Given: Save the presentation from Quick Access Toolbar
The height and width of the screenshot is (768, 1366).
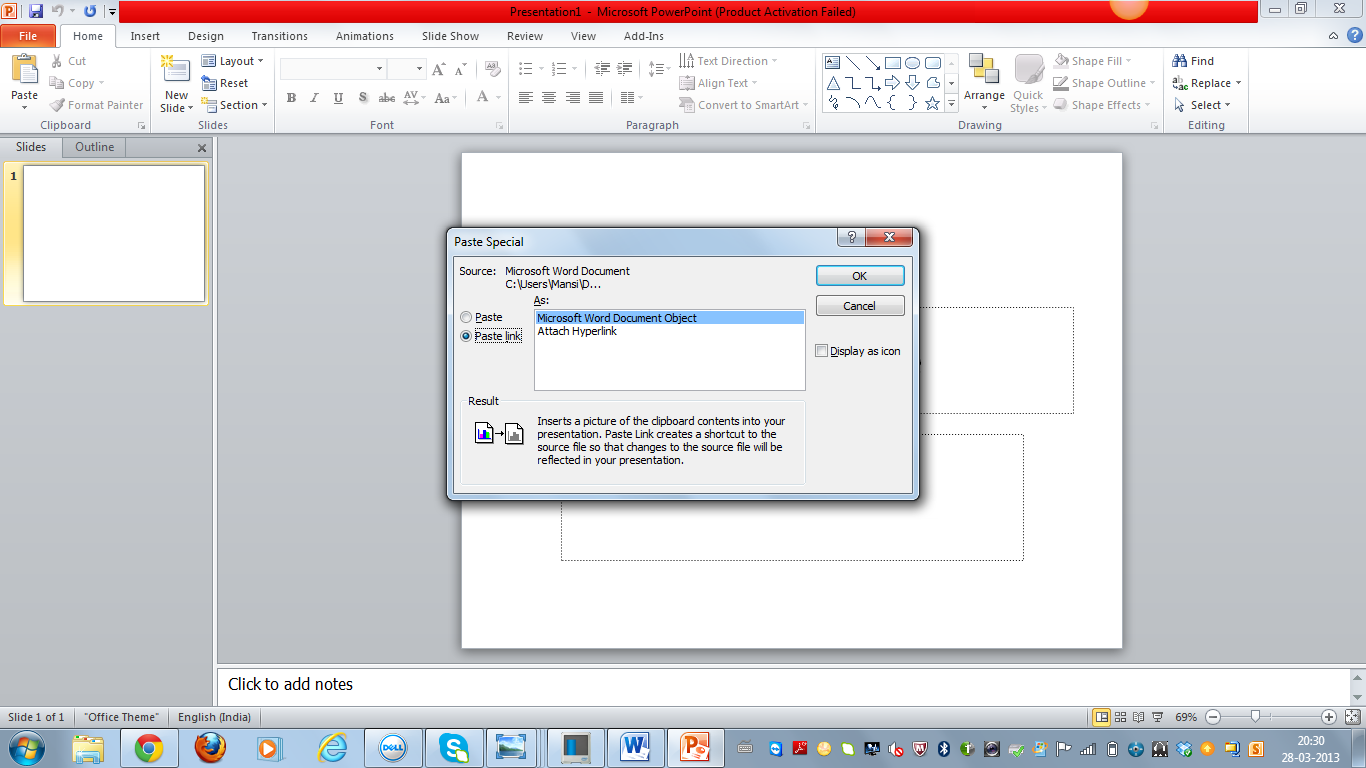Looking at the screenshot, I should 36,11.
